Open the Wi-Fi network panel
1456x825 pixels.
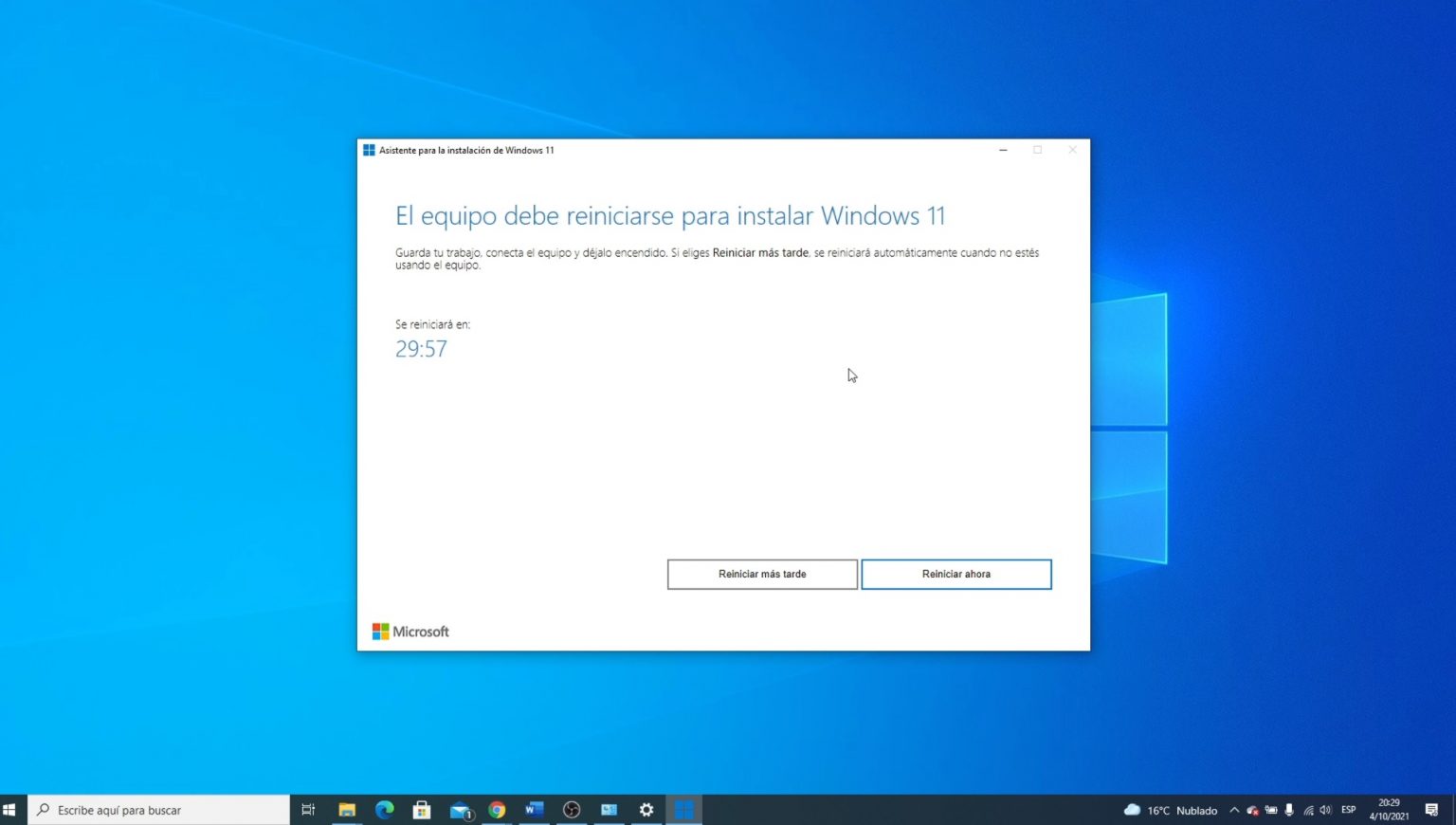click(1309, 811)
